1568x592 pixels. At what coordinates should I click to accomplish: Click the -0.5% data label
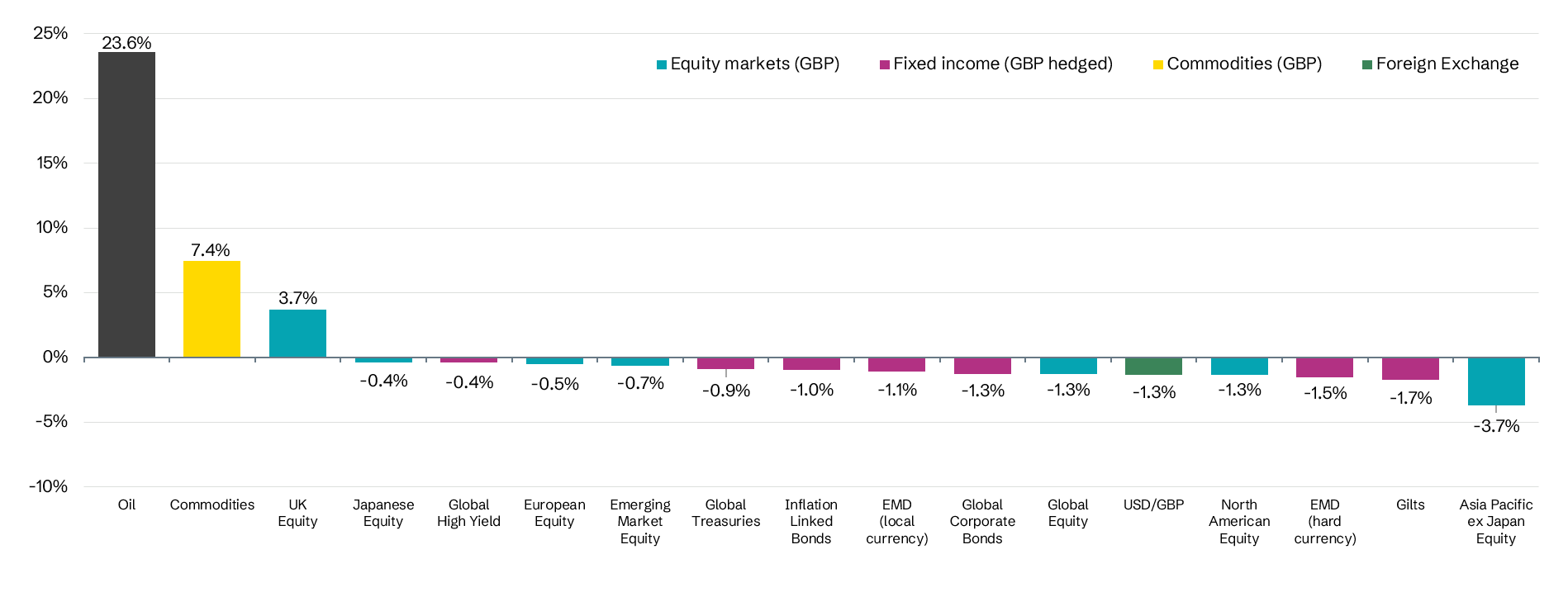click(x=554, y=384)
